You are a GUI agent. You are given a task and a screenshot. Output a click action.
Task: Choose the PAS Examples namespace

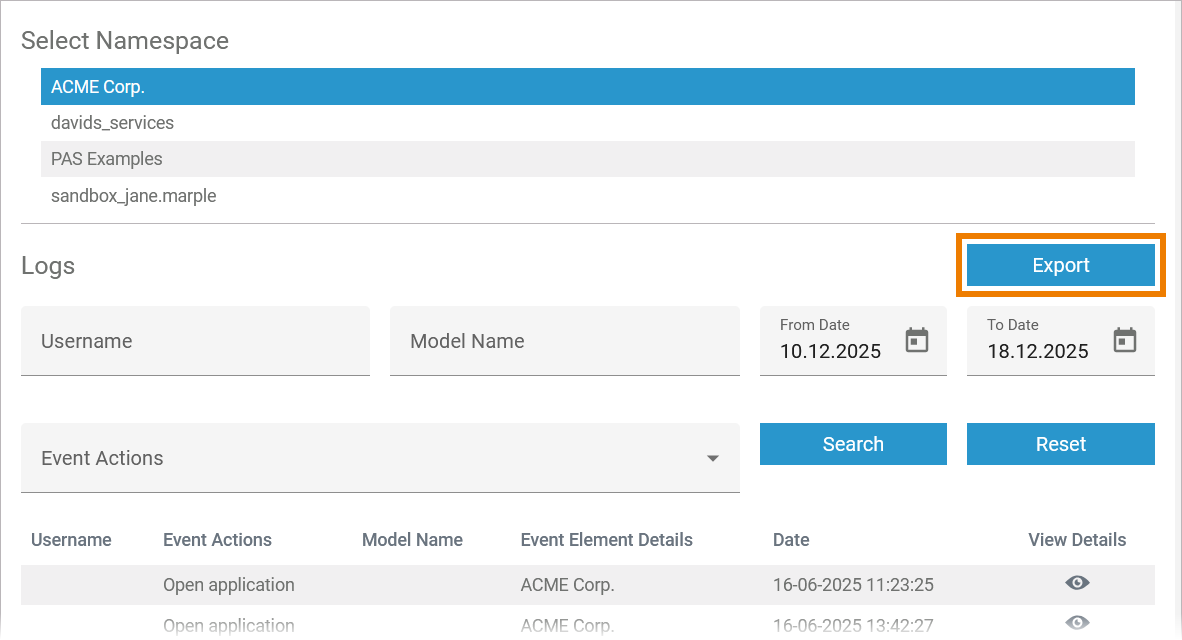[587, 159]
